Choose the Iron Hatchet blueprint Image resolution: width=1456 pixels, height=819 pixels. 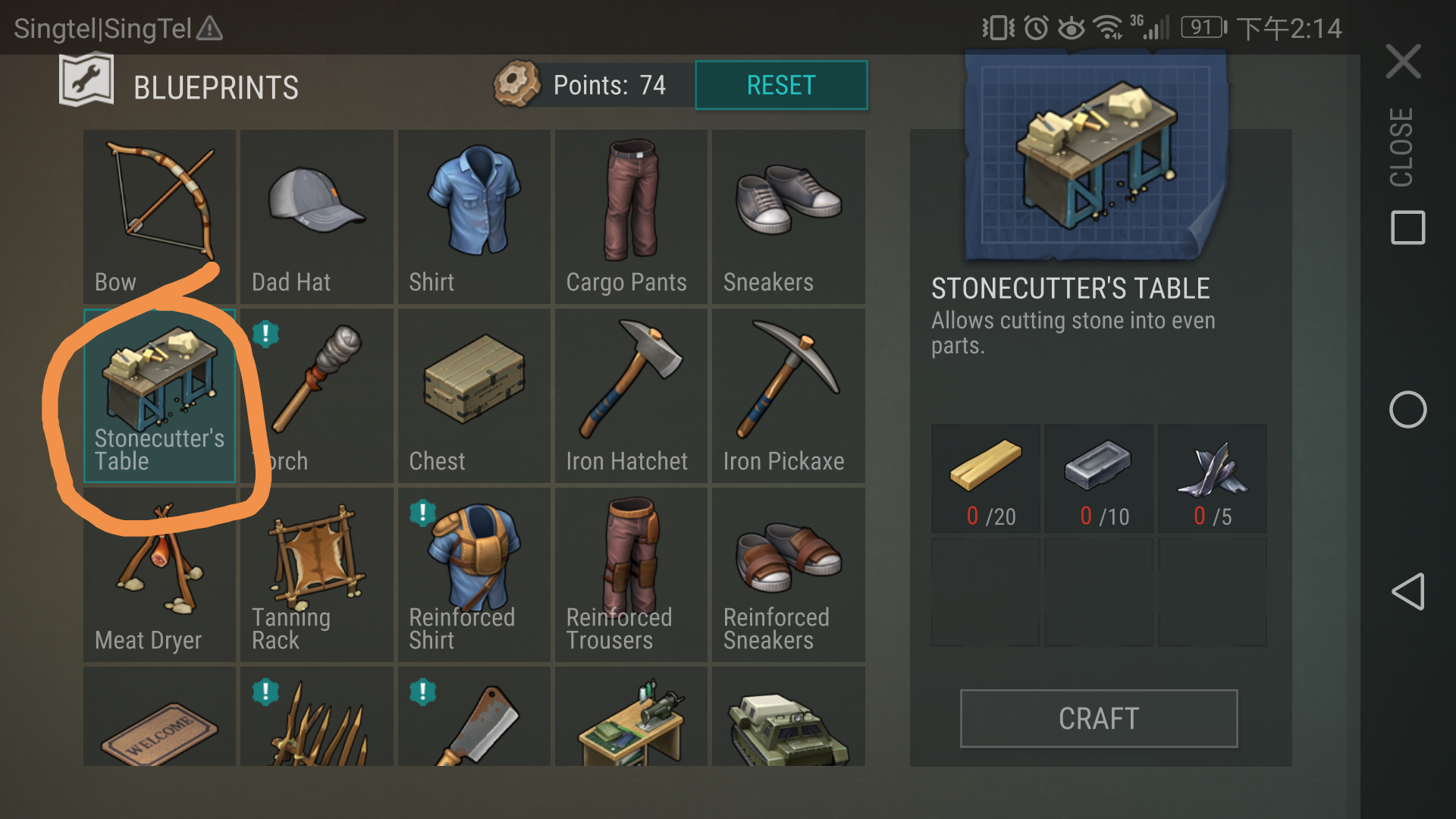click(x=631, y=396)
